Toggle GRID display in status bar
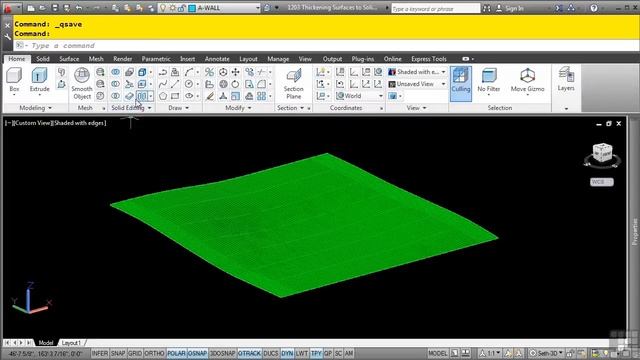 point(135,353)
